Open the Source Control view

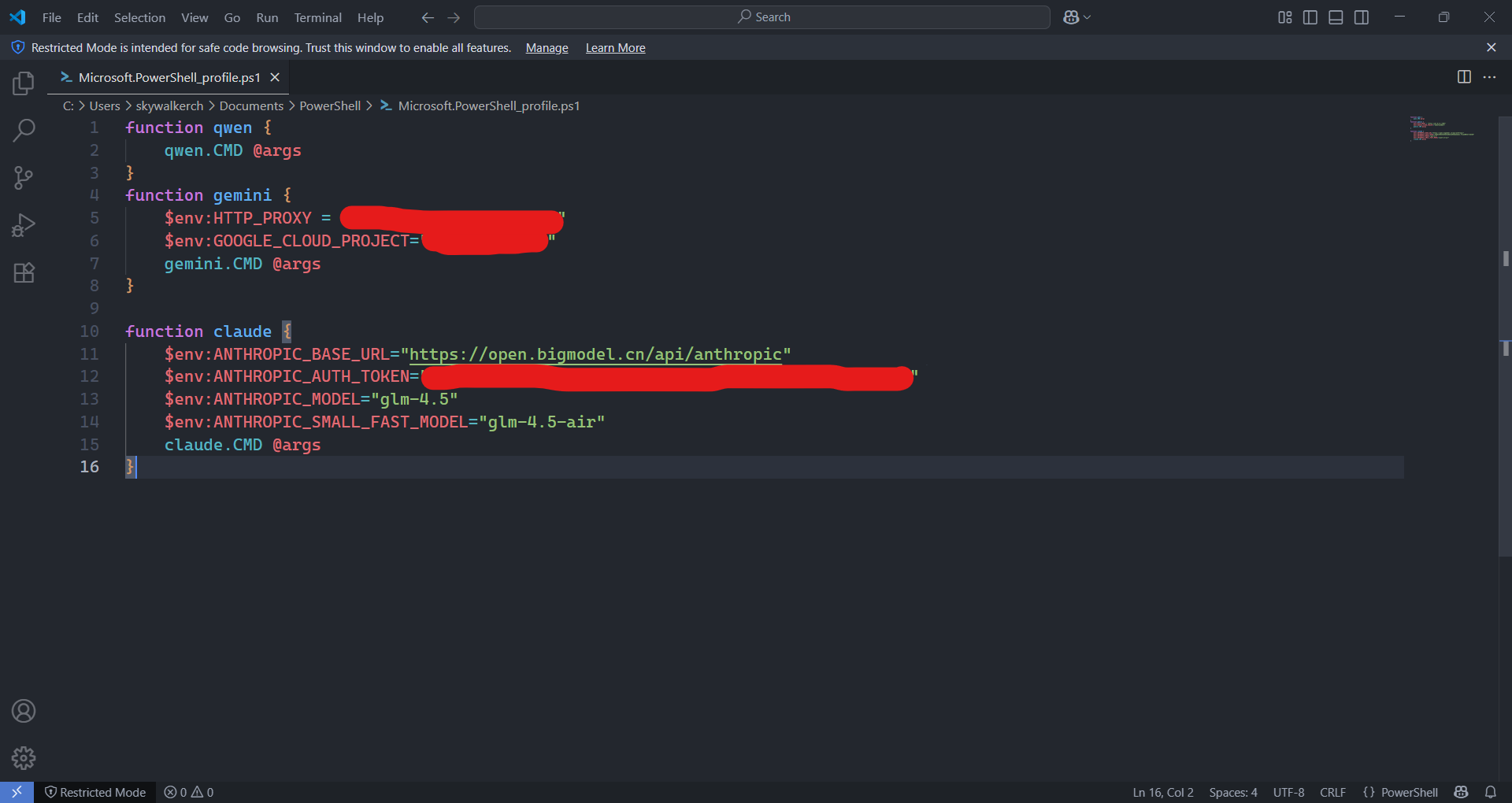[24, 178]
